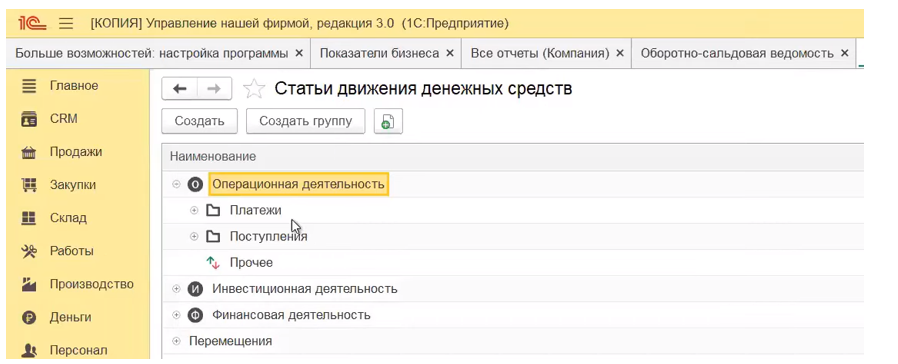Close the Оборотно-сальдовая ведомость tab
This screenshot has width=898, height=364.
844,53
